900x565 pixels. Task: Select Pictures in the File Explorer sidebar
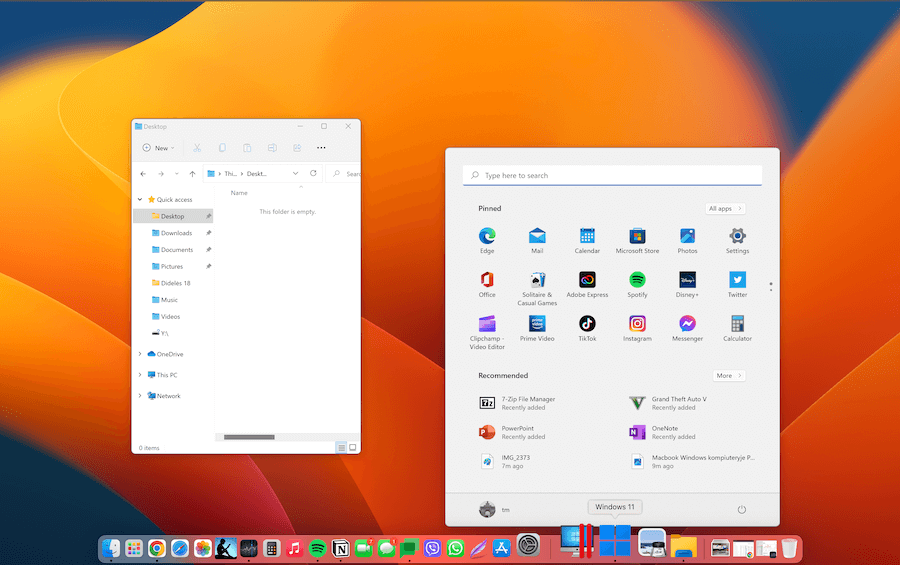click(x=173, y=266)
